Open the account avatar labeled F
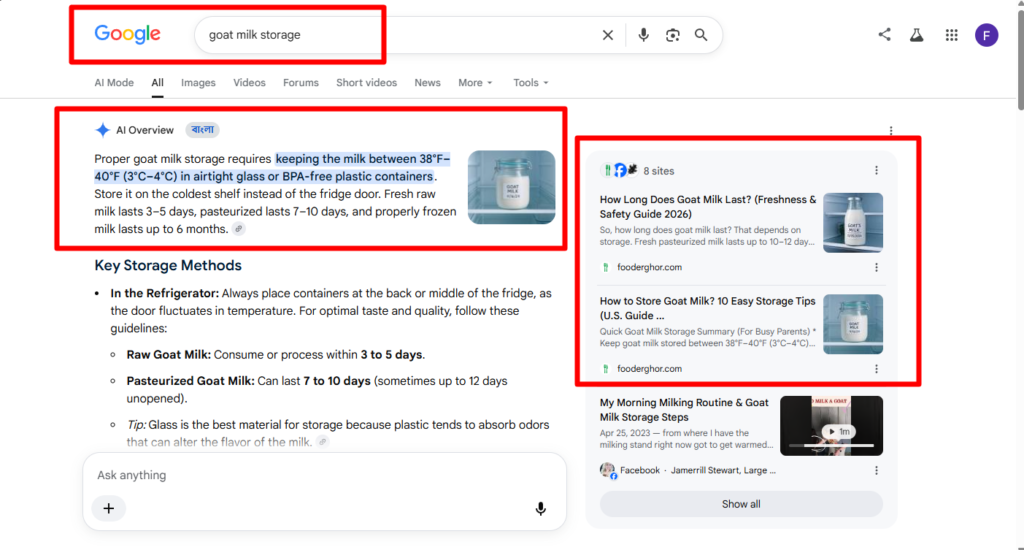Image resolution: width=1024 pixels, height=550 pixels. (x=986, y=35)
